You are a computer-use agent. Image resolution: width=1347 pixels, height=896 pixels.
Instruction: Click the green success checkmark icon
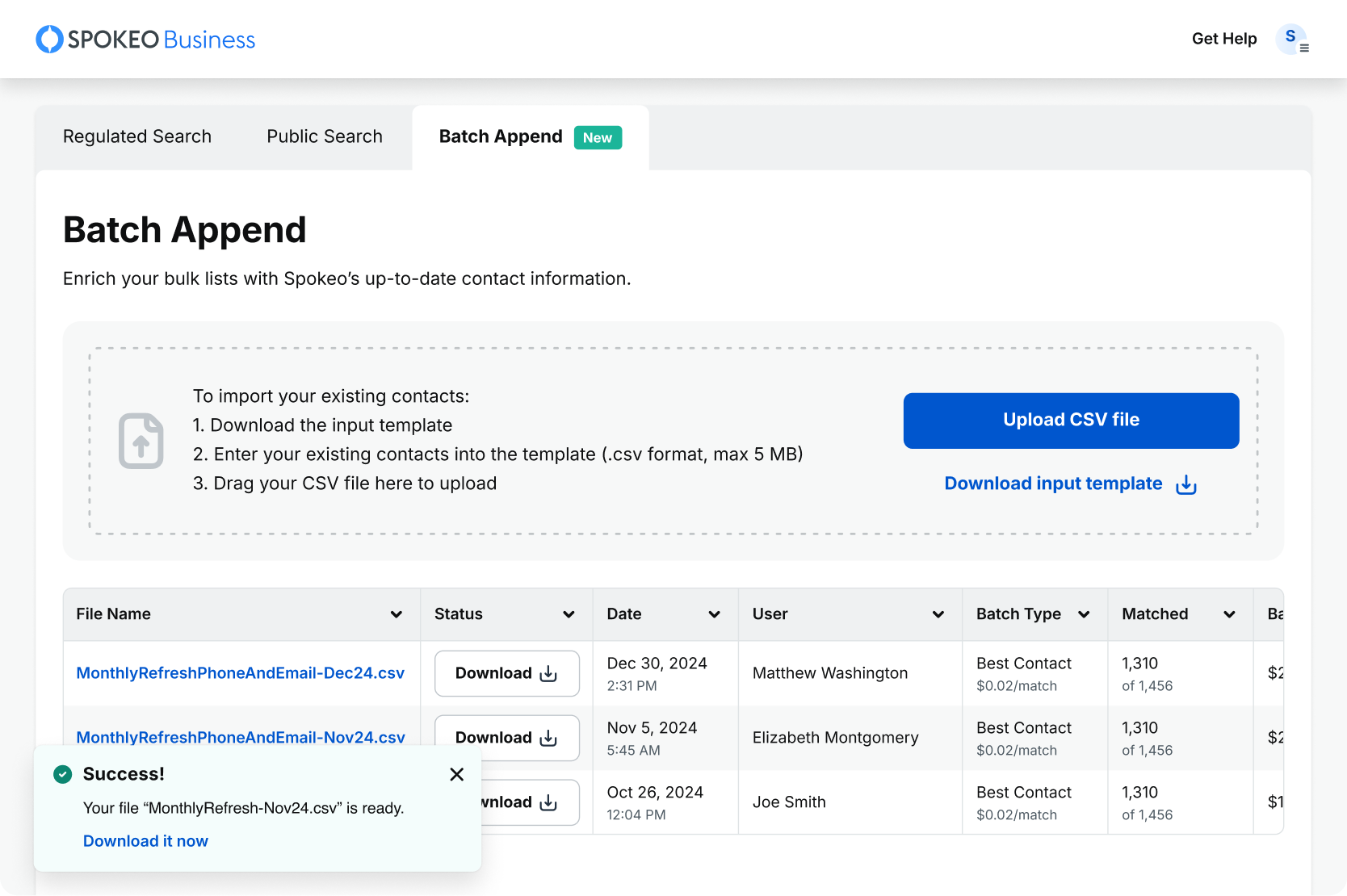62,774
